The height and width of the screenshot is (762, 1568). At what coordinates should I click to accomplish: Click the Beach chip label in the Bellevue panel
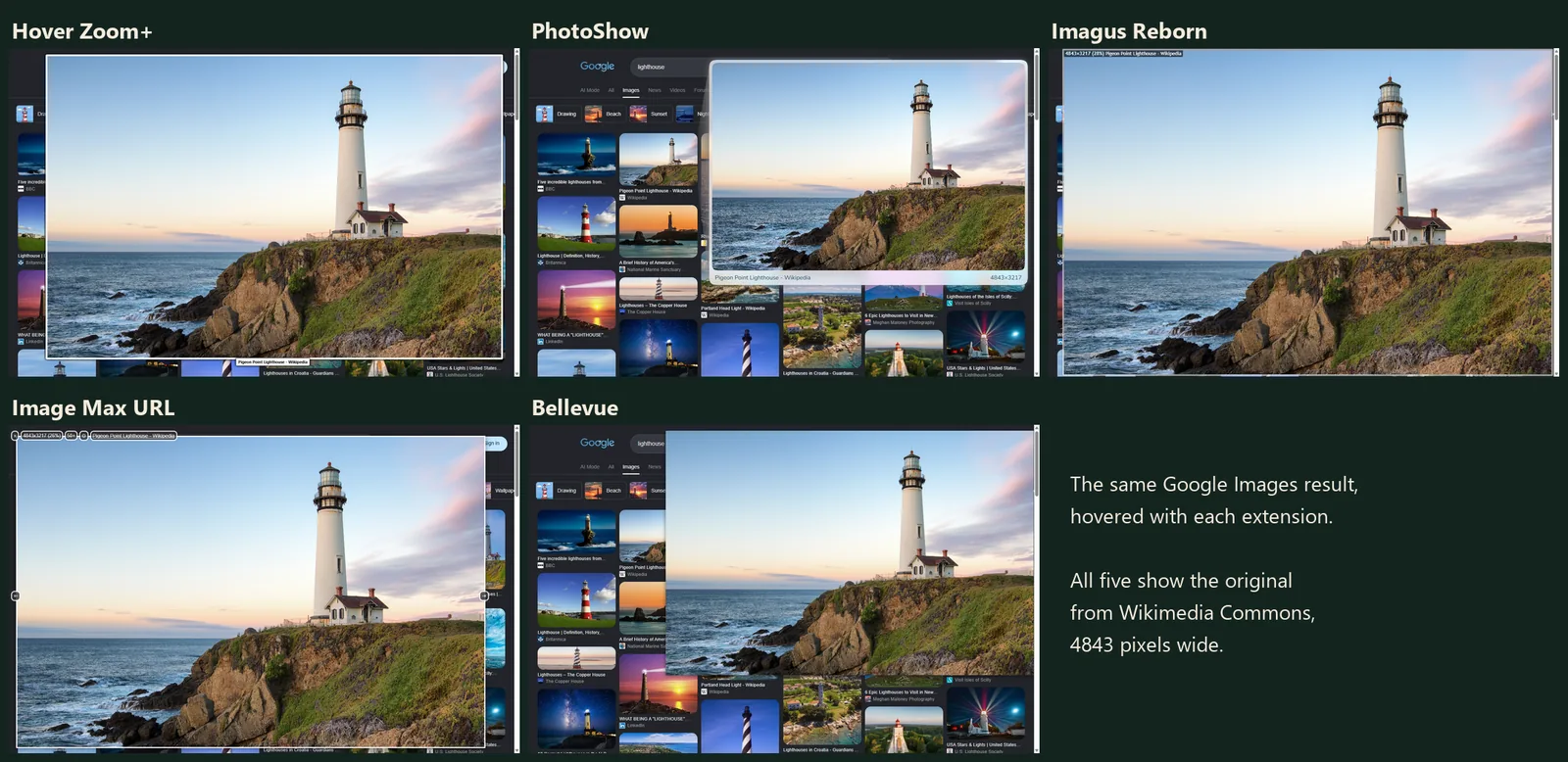613,491
